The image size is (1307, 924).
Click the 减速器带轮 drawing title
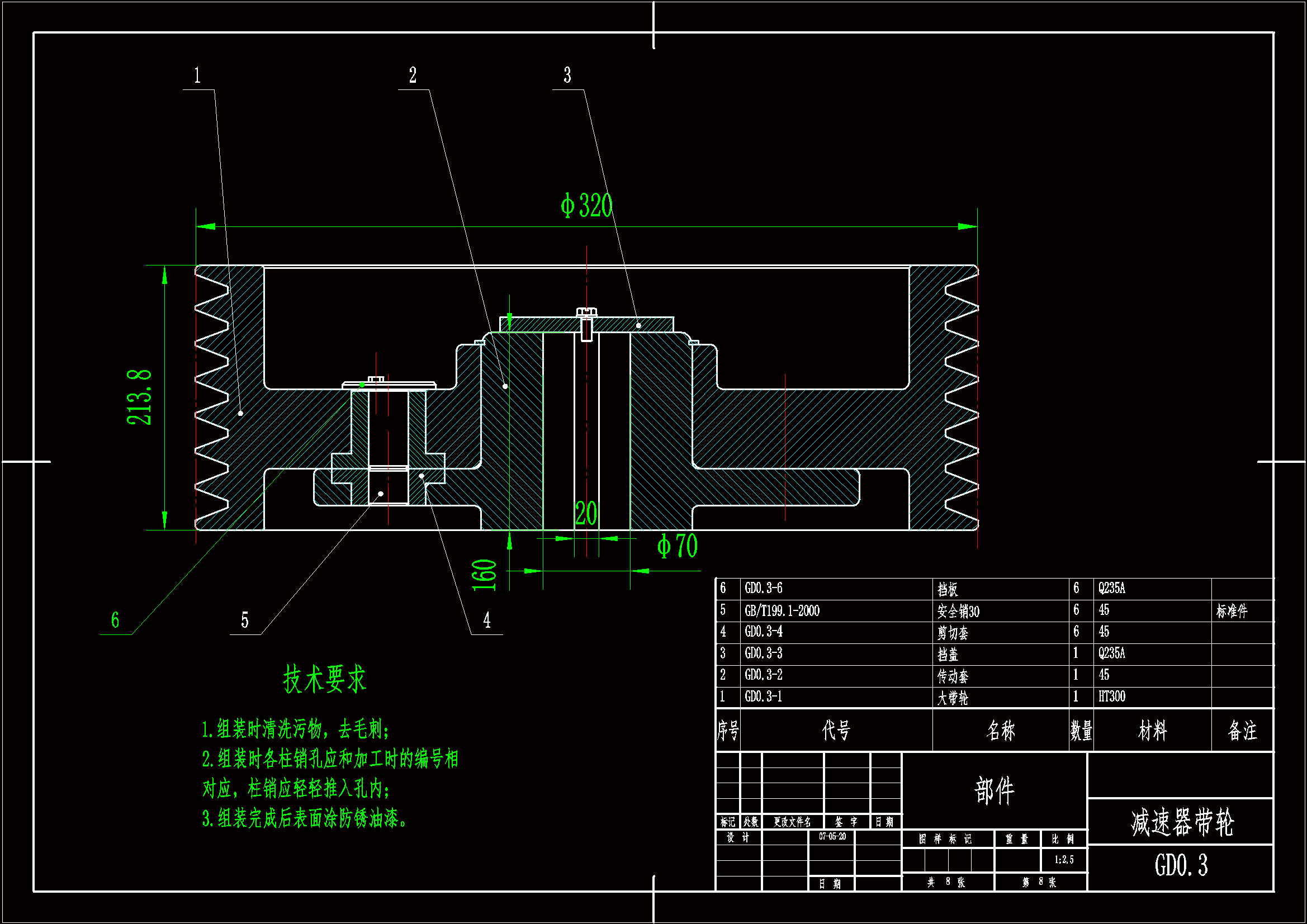(x=1182, y=823)
